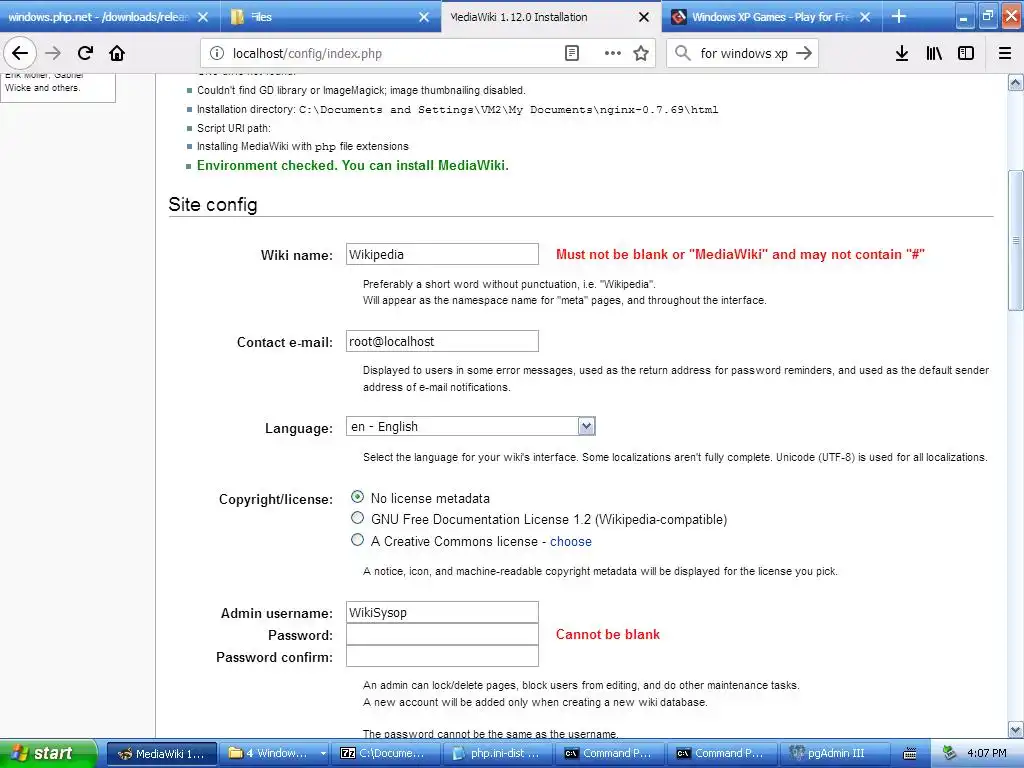The height and width of the screenshot is (768, 1024).
Task: Click into the Wiki name field
Action: (442, 254)
